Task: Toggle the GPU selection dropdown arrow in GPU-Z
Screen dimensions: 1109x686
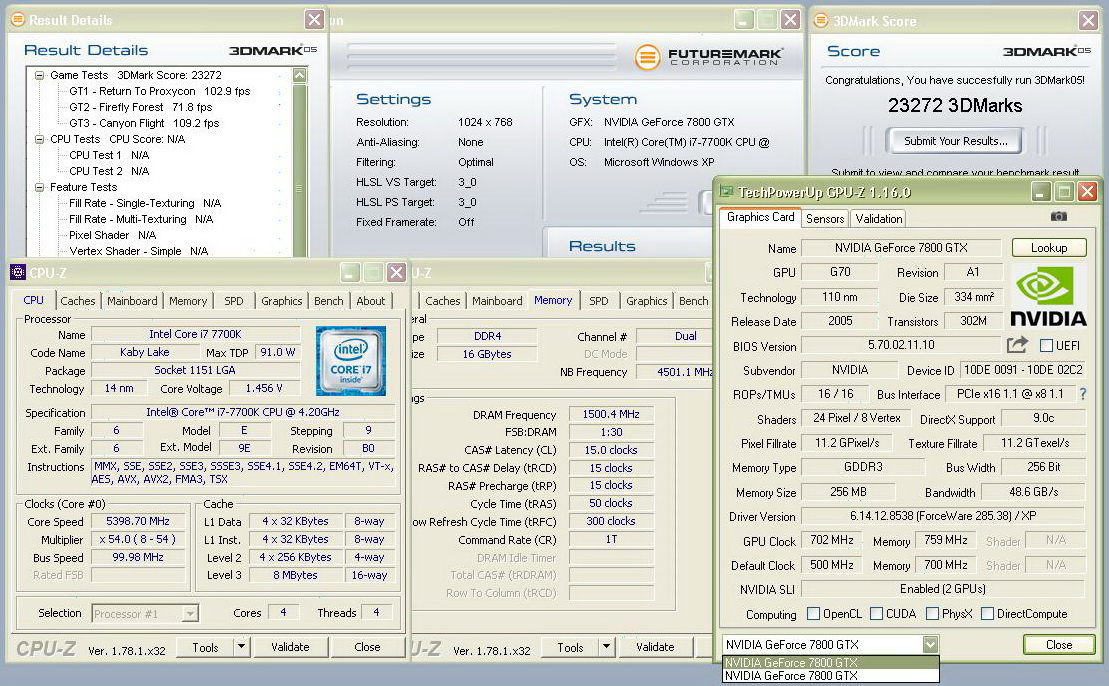Action: (x=930, y=644)
